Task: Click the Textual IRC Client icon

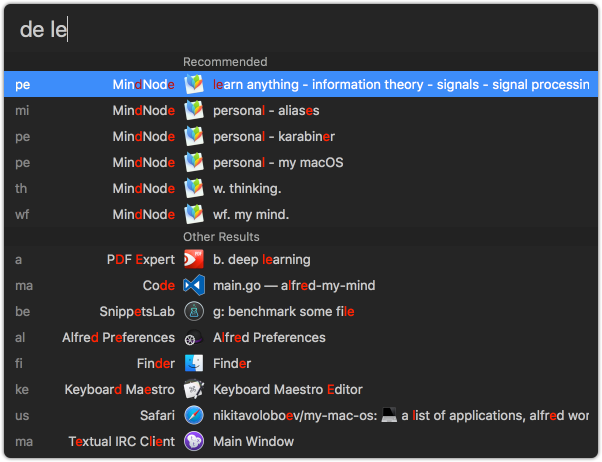Action: click(194, 441)
